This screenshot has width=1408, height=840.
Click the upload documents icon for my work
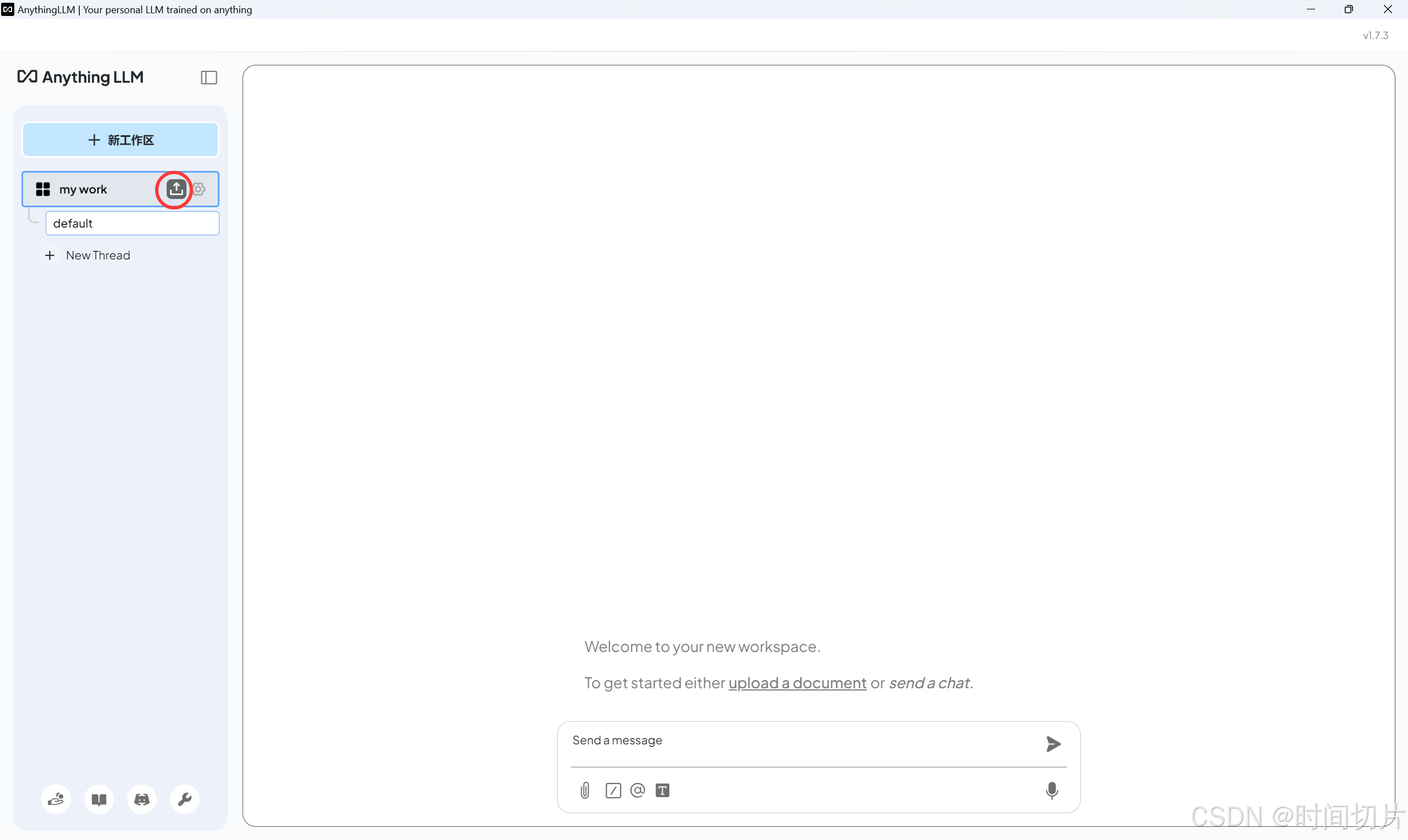point(176,189)
